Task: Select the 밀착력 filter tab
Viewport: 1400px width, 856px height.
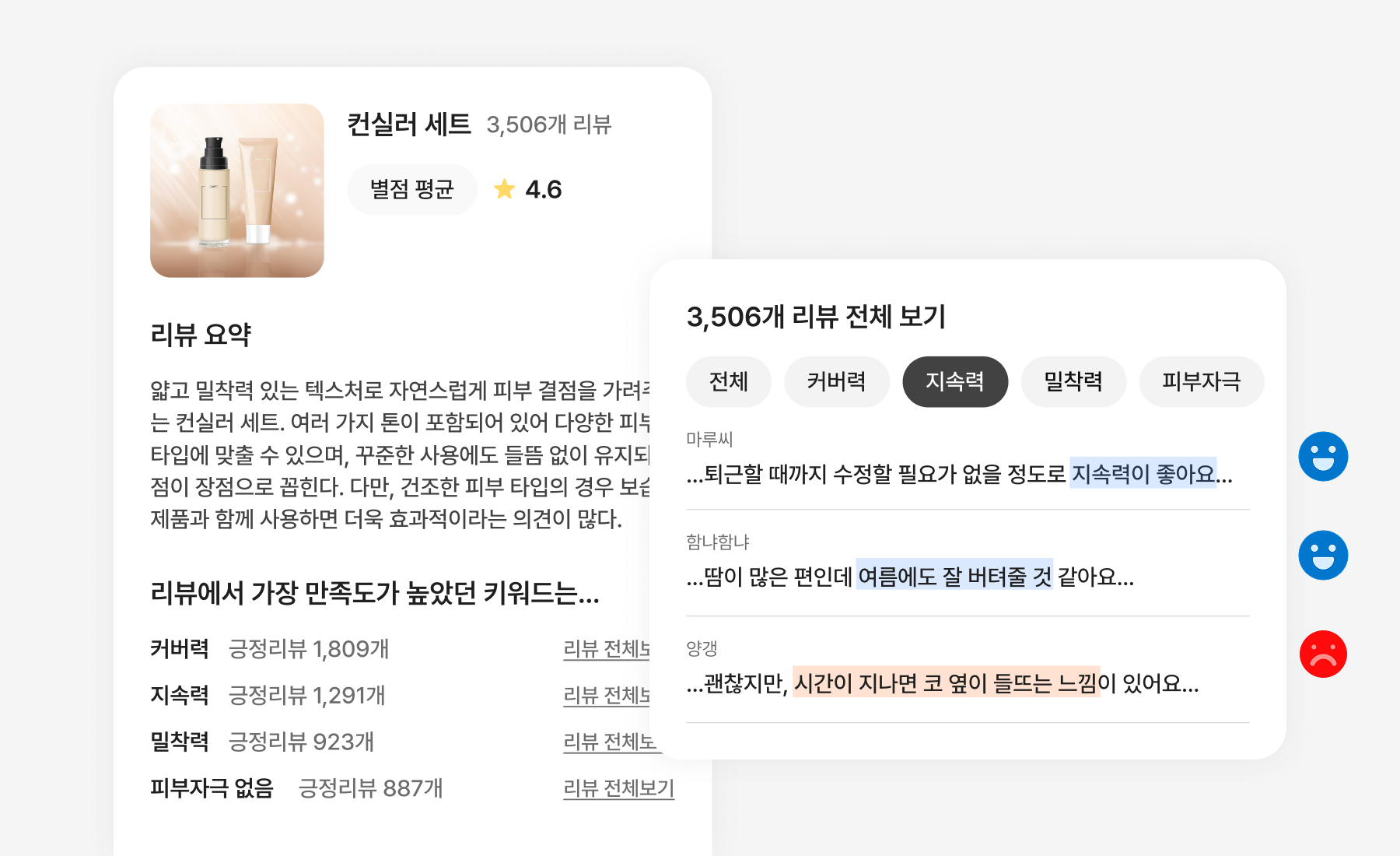Action: pos(1073,381)
